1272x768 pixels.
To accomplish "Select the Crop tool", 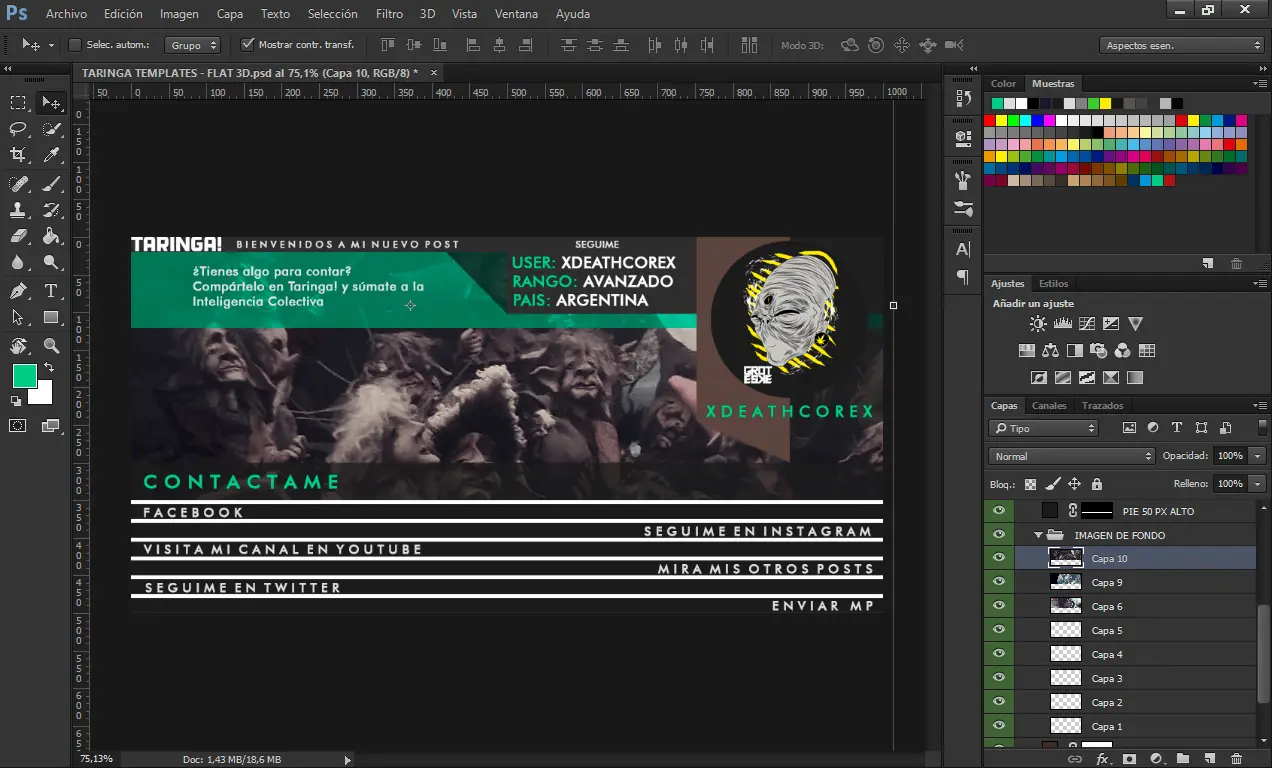I will [x=18, y=155].
